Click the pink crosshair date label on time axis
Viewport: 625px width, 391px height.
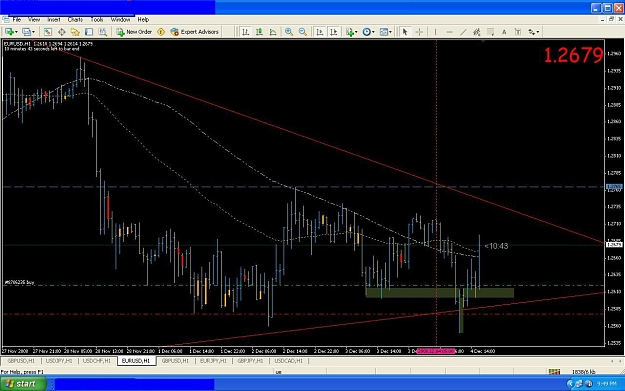tap(436, 351)
